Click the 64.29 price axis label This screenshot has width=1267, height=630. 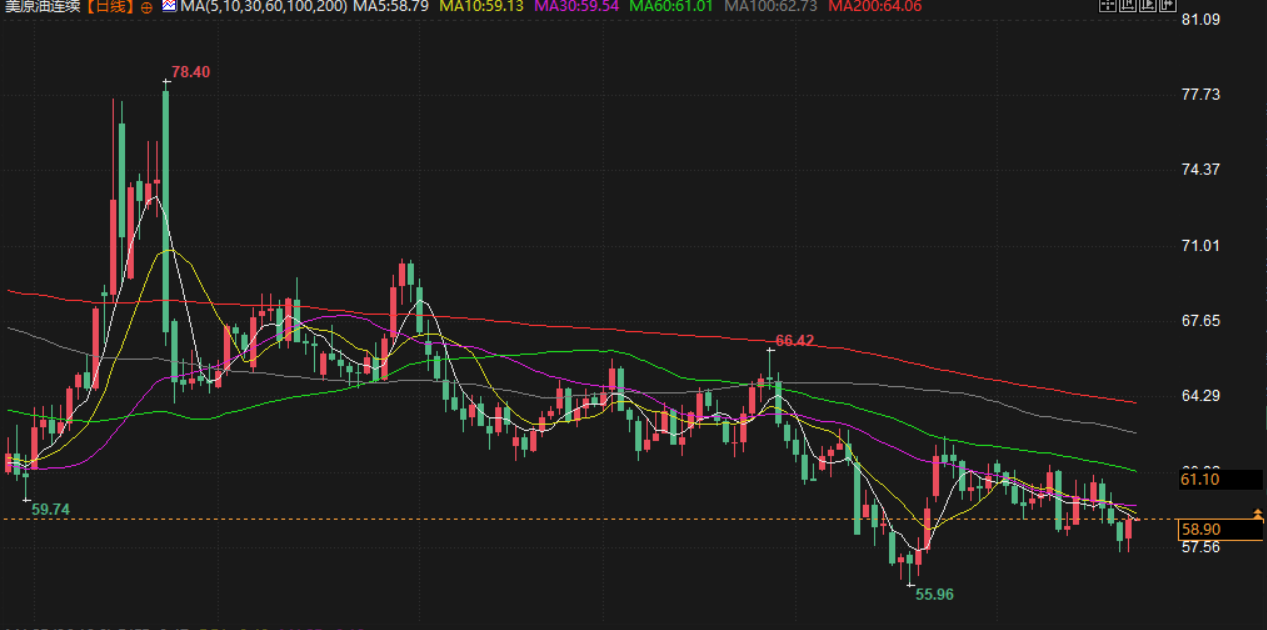point(1201,396)
